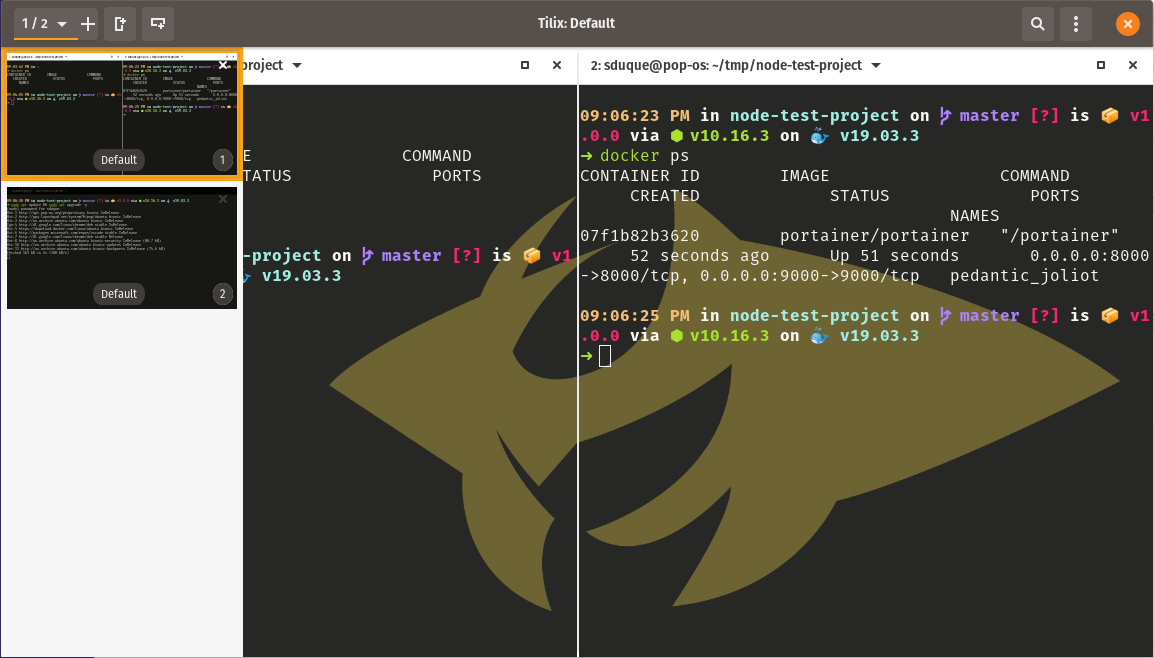This screenshot has height=658, width=1154.
Task: Click session 2 number badge
Action: click(223, 294)
